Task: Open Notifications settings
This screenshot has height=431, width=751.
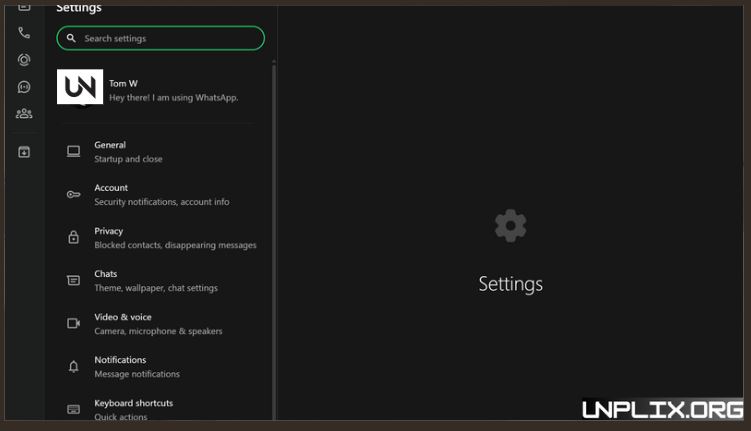Action: point(160,367)
